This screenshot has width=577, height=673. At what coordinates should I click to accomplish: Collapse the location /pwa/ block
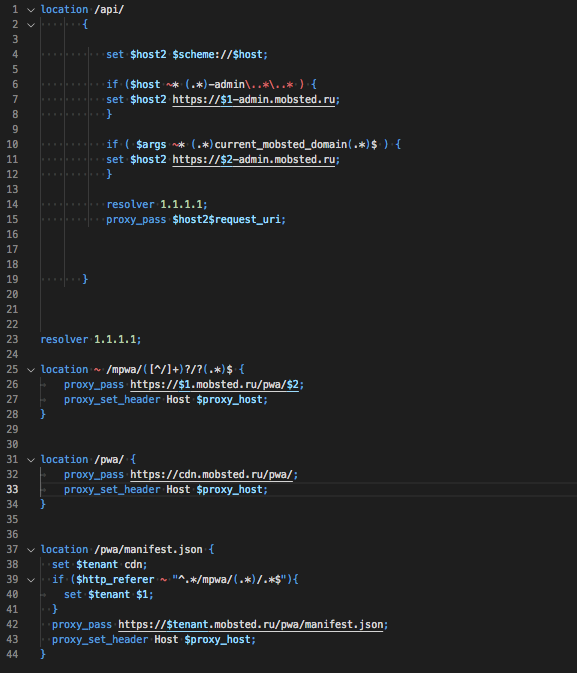31,460
